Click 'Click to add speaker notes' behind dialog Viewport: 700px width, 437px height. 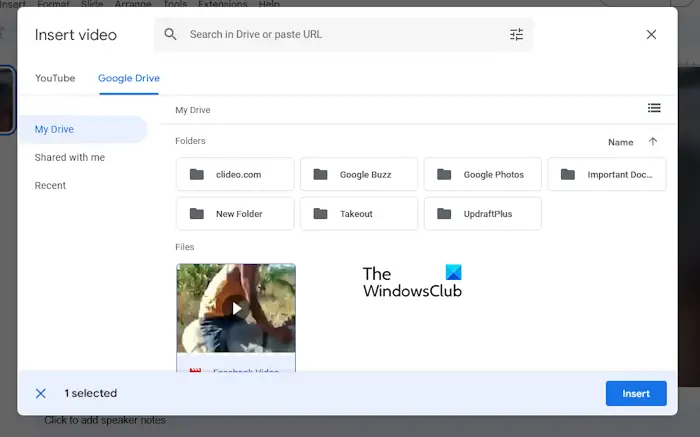[x=105, y=420]
